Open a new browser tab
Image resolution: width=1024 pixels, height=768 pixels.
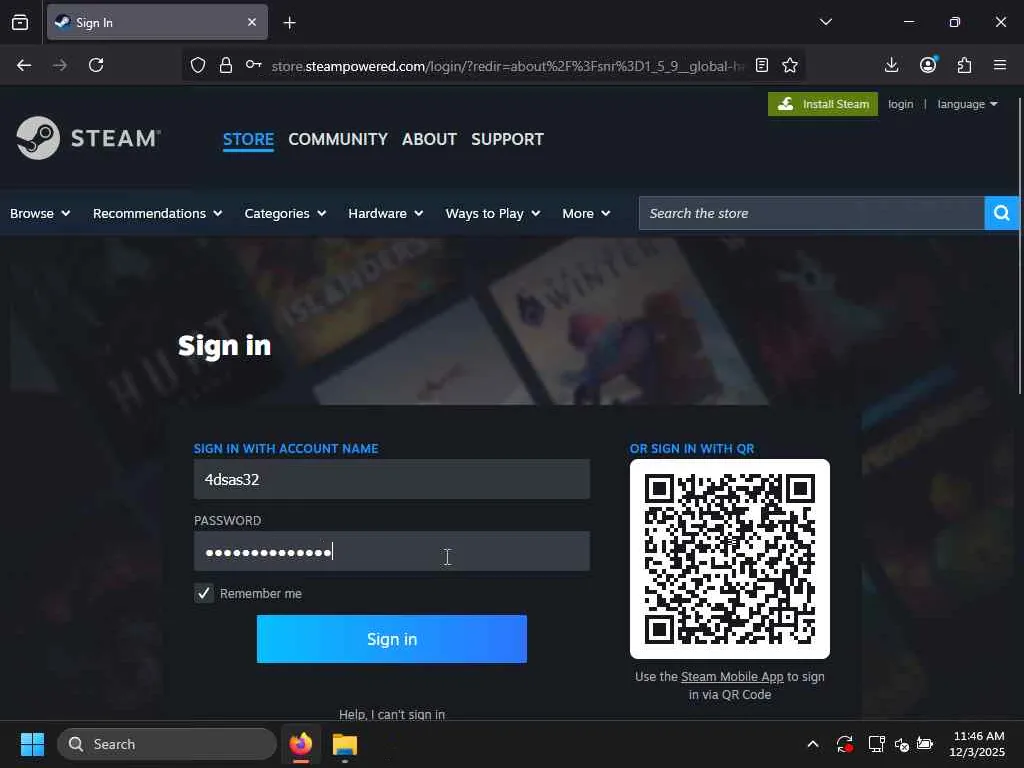(x=289, y=23)
